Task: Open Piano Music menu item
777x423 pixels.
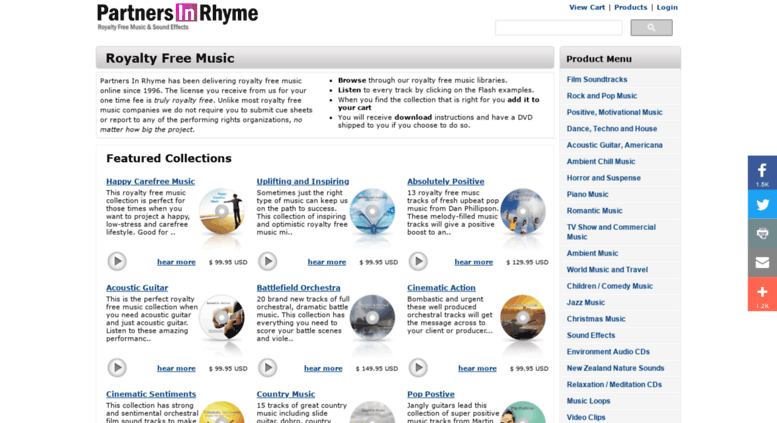Action: [587, 194]
